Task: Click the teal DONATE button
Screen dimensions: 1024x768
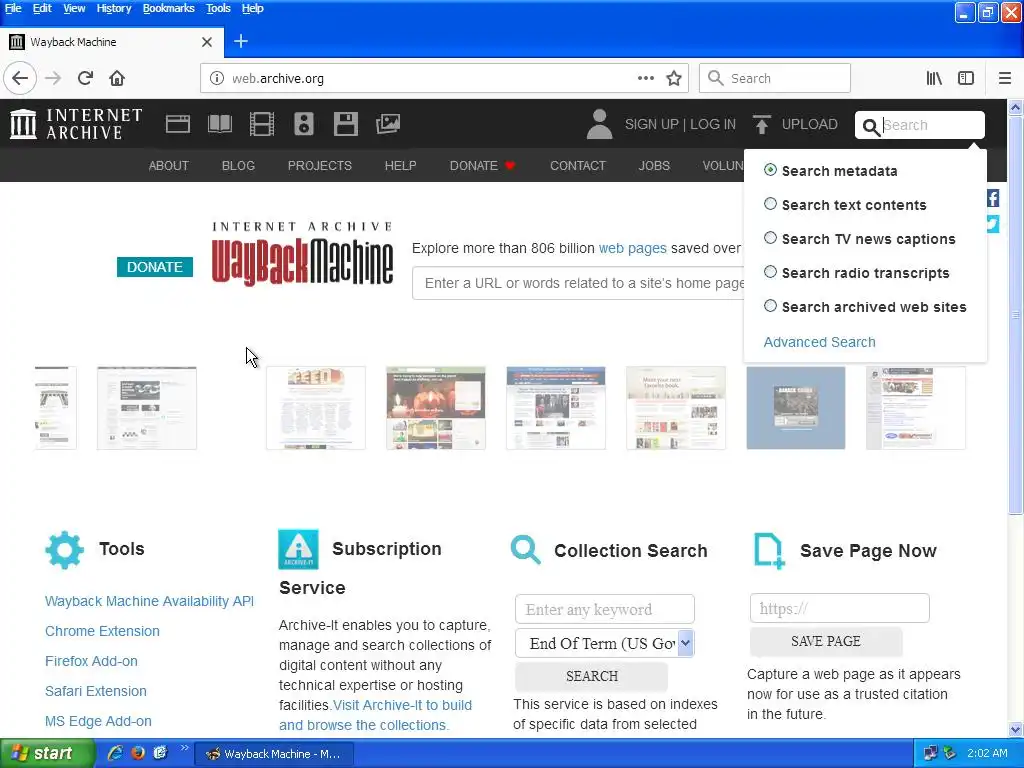Action: tap(155, 266)
